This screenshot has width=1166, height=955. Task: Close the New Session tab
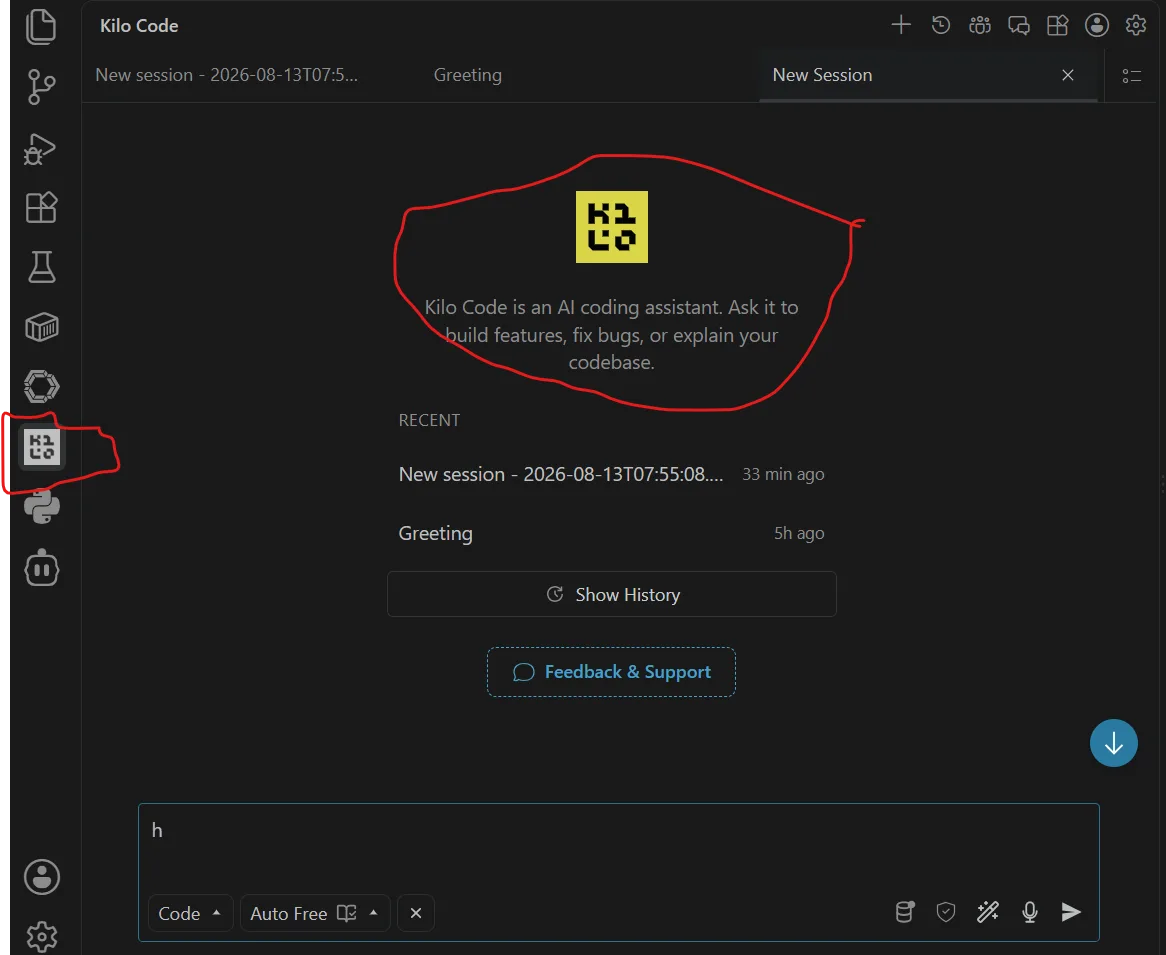[1068, 75]
